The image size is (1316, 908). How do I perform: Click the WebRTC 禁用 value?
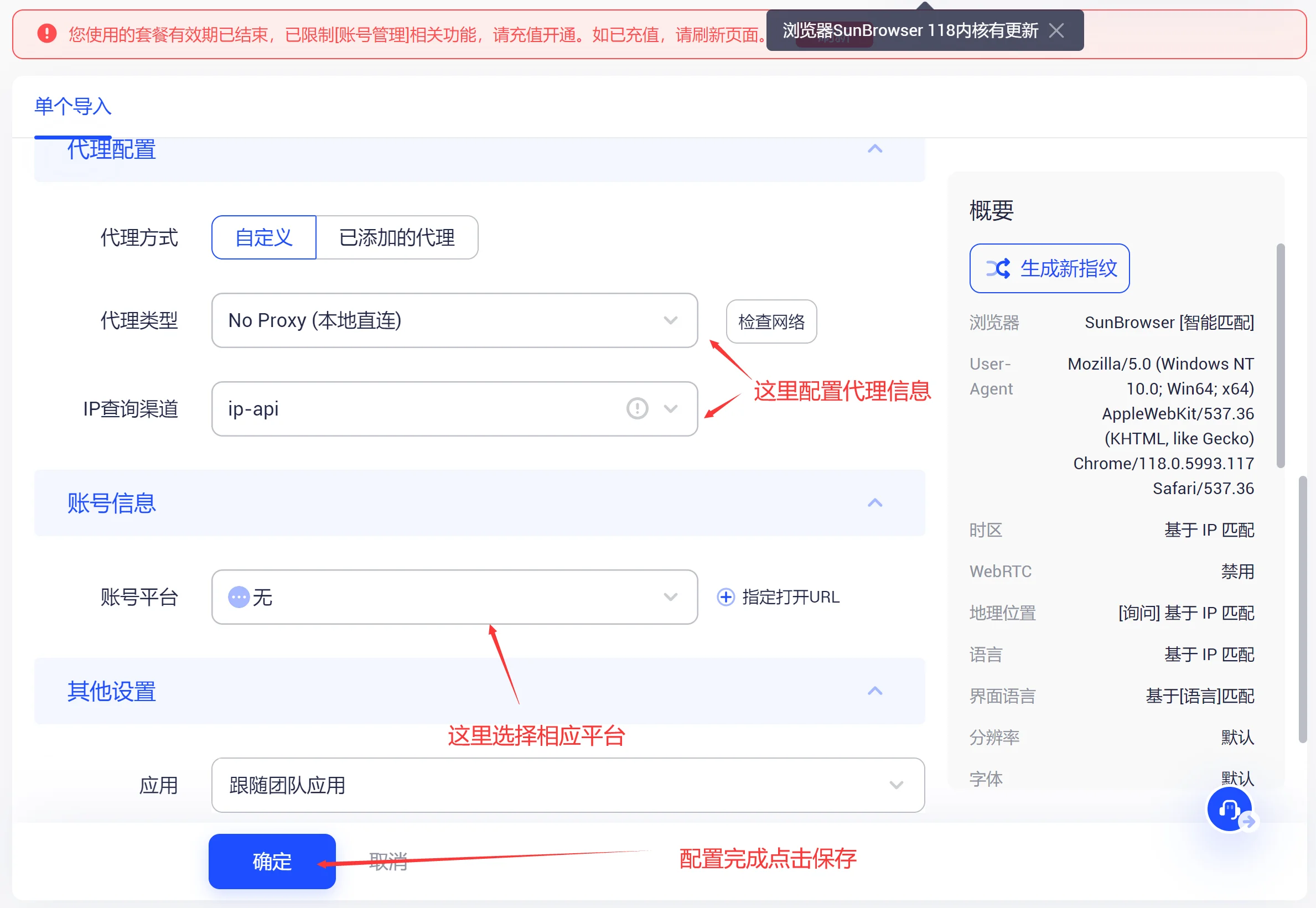click(1237, 571)
